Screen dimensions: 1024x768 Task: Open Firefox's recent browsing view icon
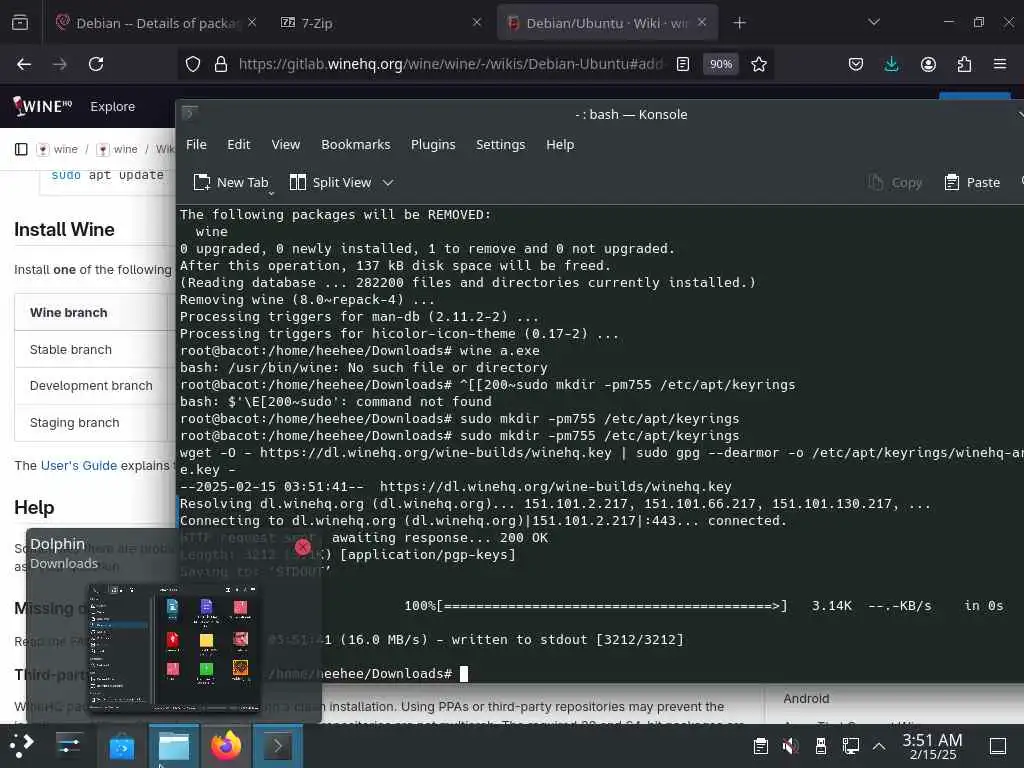(20, 23)
